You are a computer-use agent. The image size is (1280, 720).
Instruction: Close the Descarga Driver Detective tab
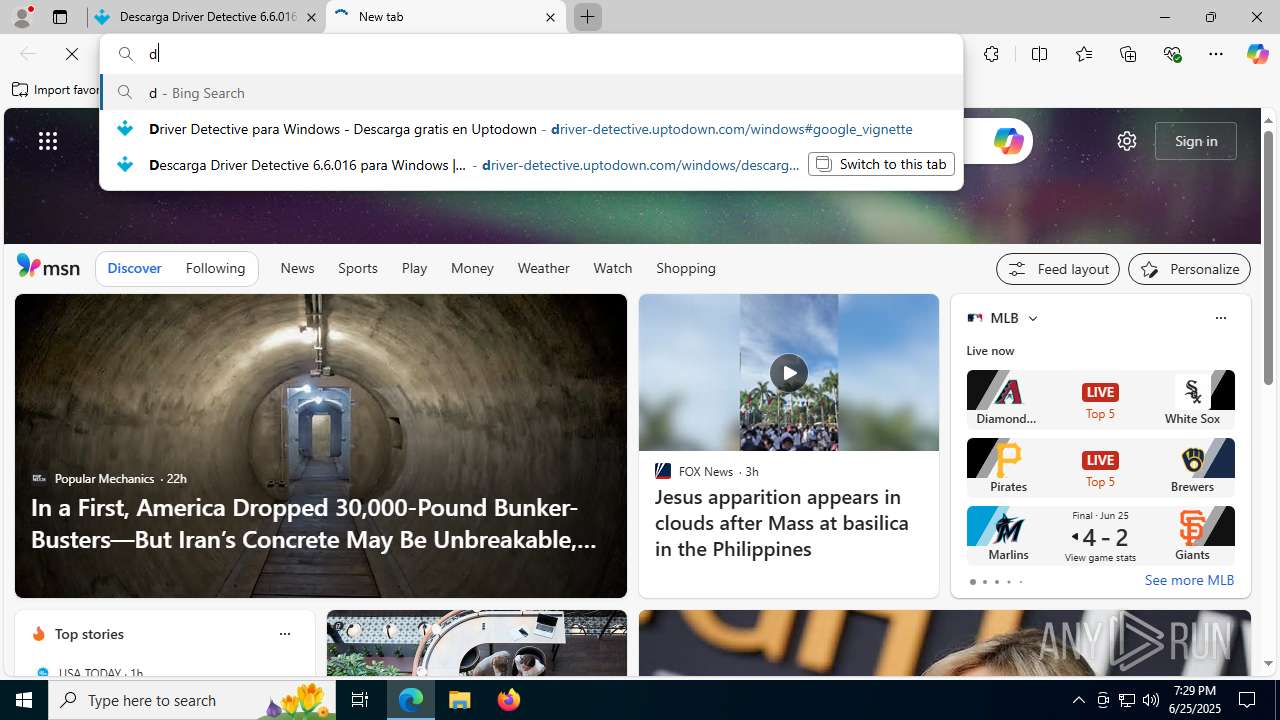point(311,17)
